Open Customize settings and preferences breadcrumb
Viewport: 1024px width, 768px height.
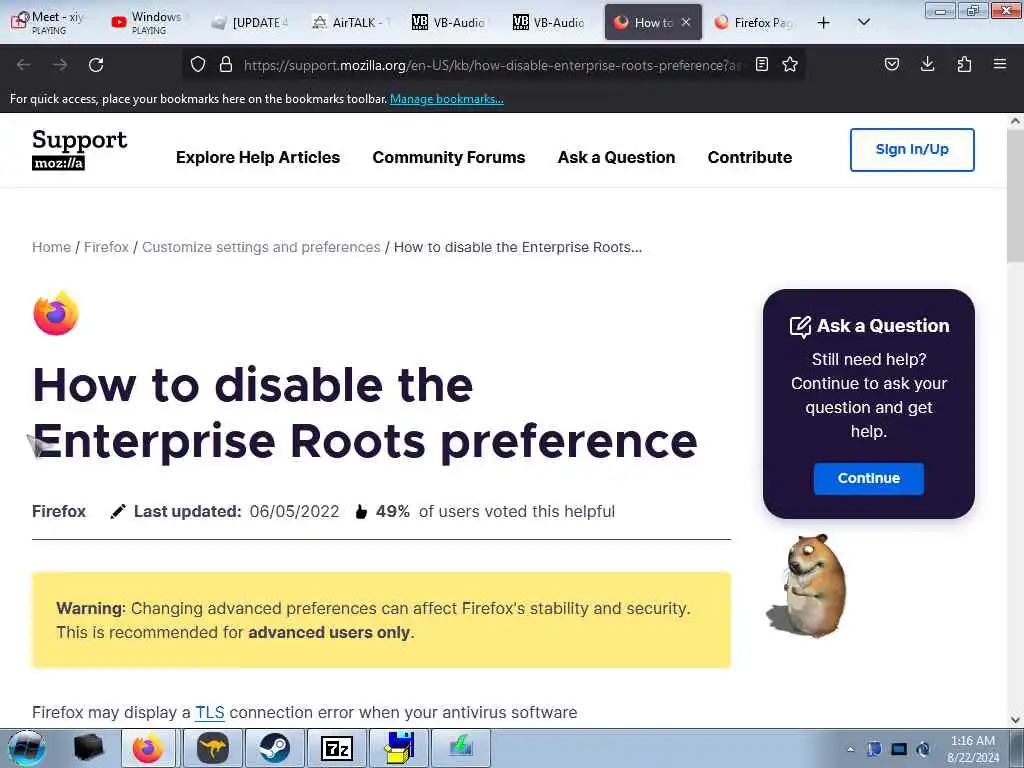[x=261, y=247]
